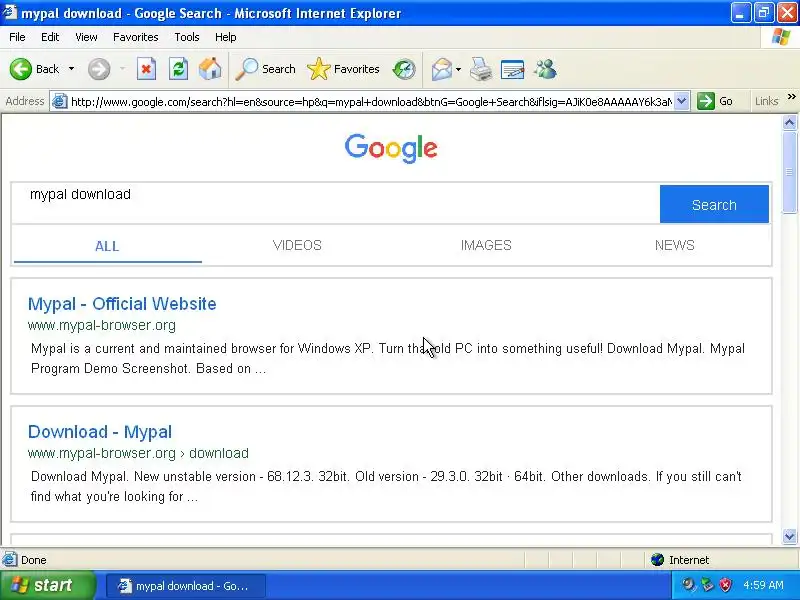Print the page using printer icon
The height and width of the screenshot is (600, 800).
coord(481,69)
